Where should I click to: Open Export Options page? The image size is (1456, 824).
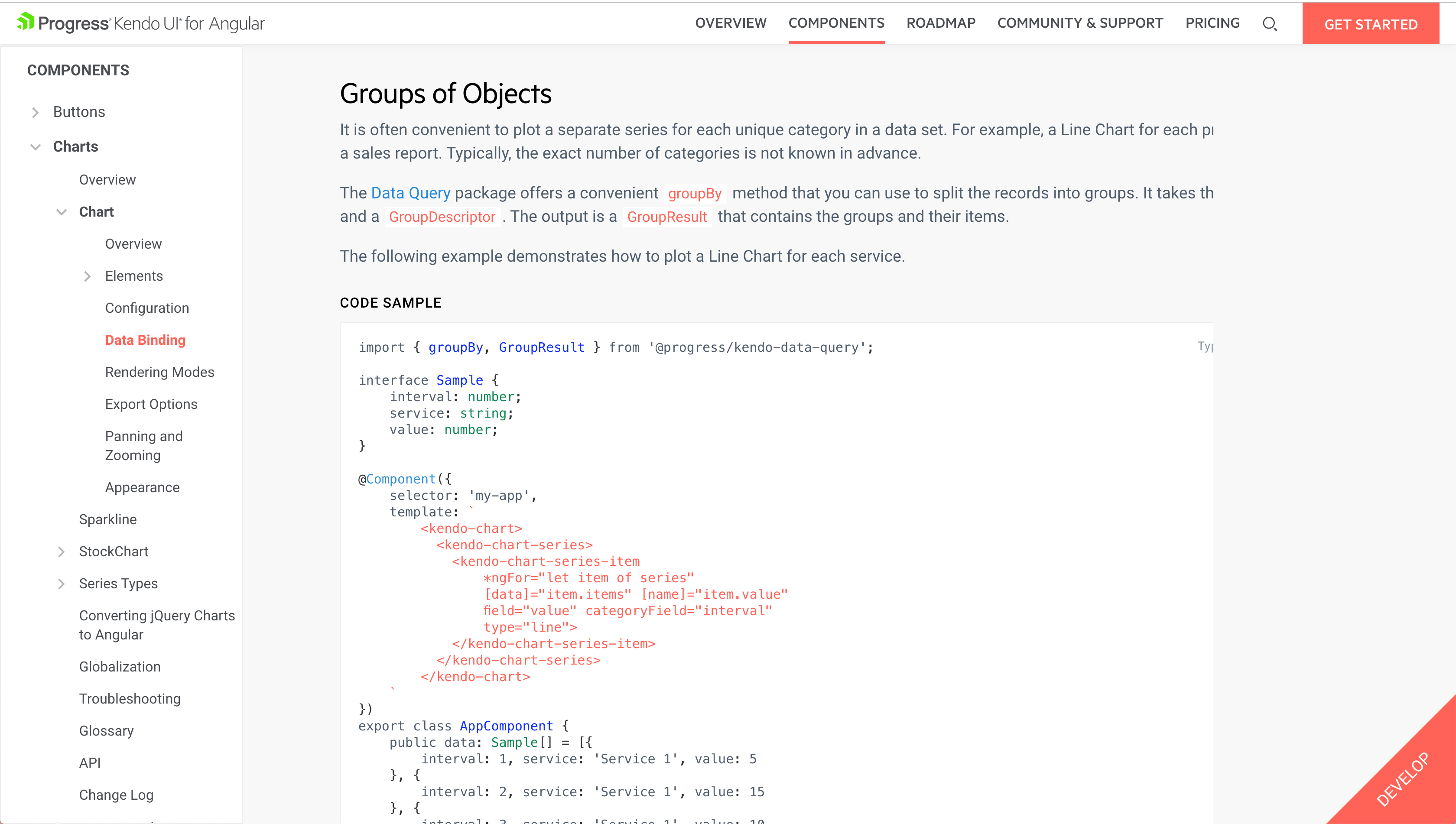[x=151, y=404]
